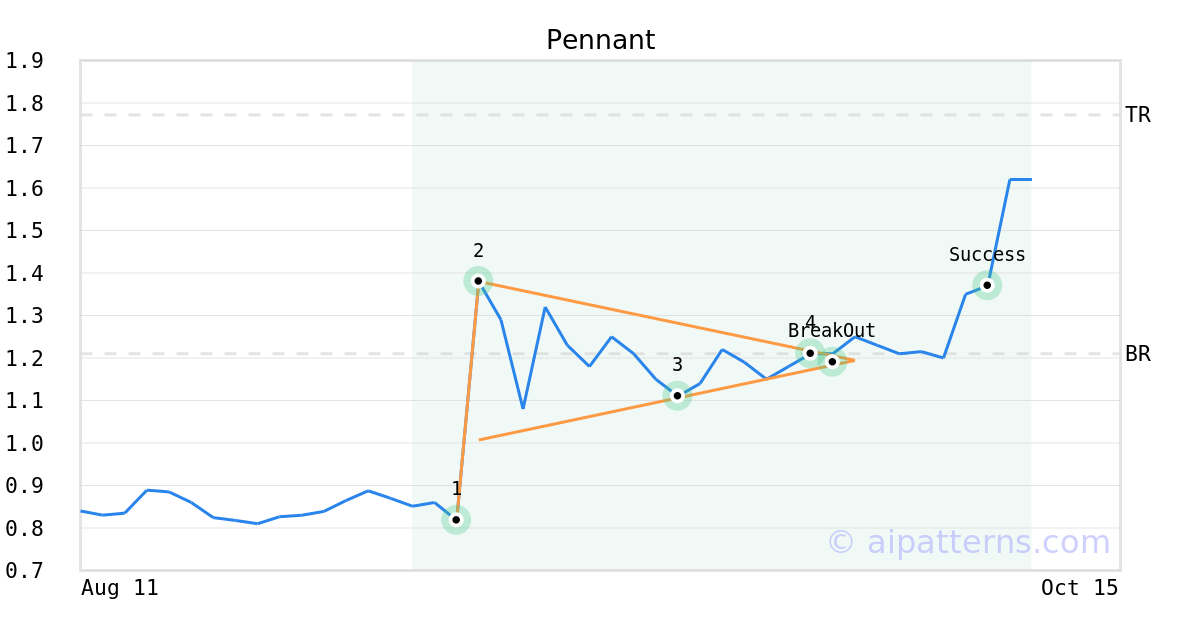The height and width of the screenshot is (630, 1200).
Task: Select the 1.0 y-axis tick label
Action: click(x=24, y=443)
